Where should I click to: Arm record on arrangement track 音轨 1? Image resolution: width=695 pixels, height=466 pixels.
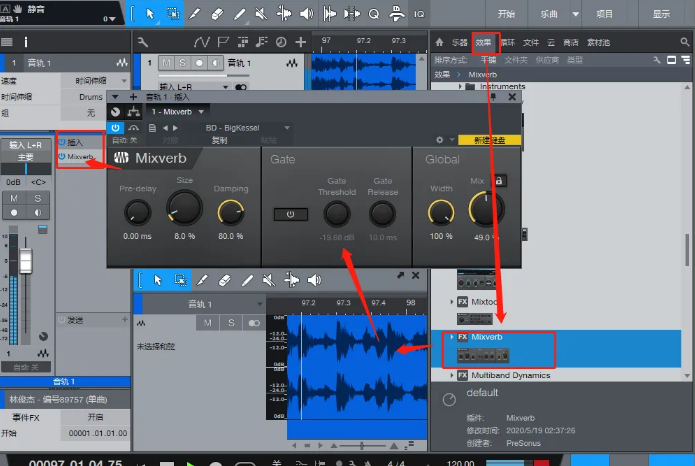pos(199,63)
